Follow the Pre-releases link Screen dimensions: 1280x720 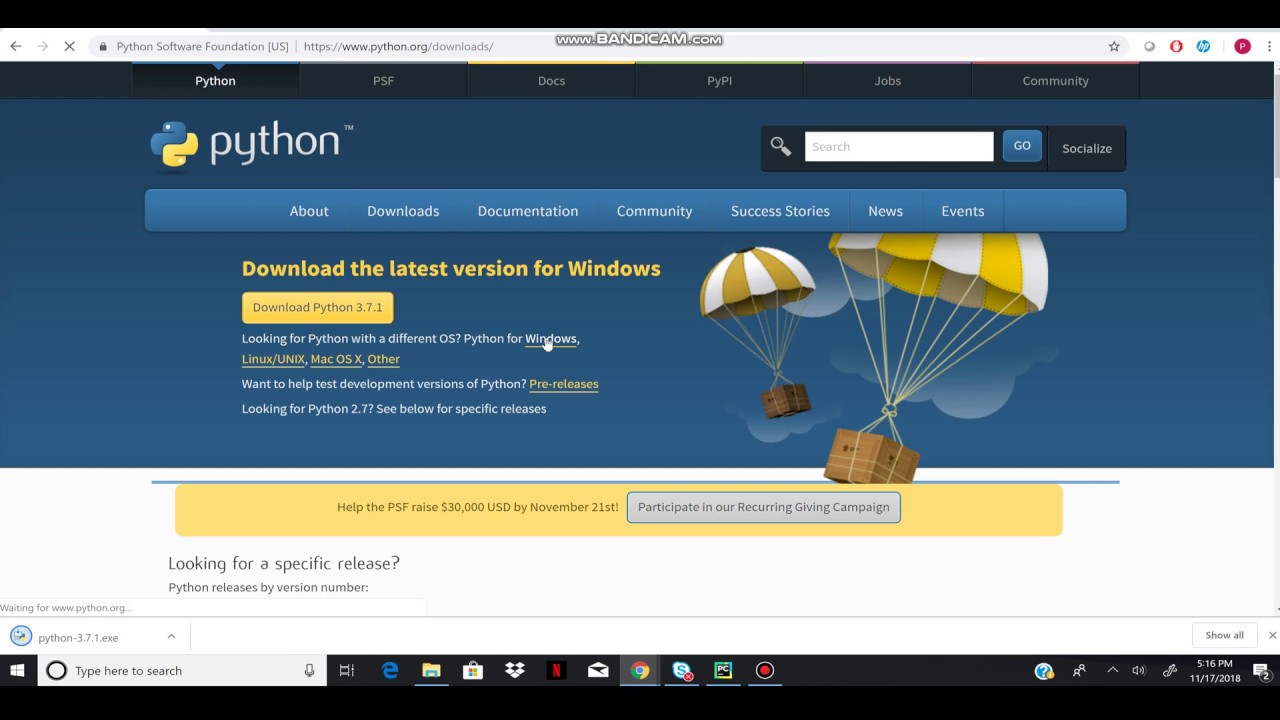[x=564, y=384]
